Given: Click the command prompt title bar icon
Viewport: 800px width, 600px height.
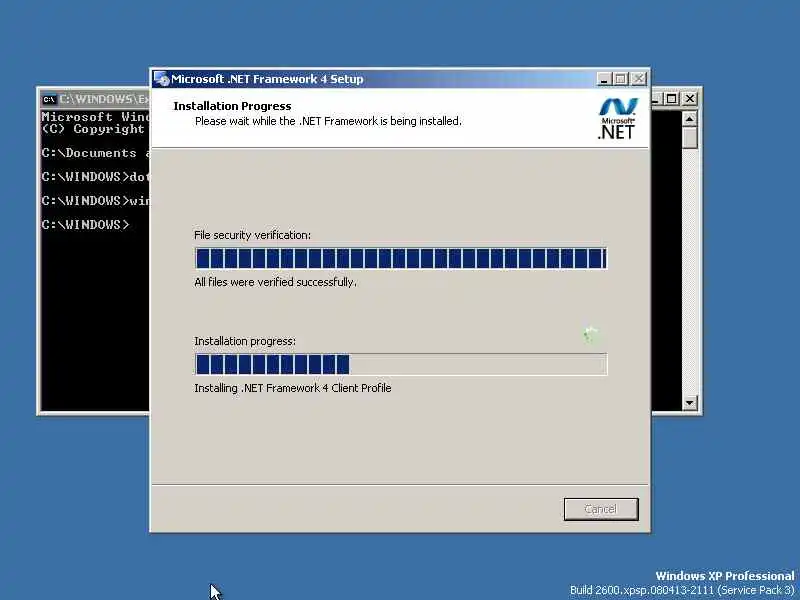Looking at the screenshot, I should pyautogui.click(x=49, y=99).
